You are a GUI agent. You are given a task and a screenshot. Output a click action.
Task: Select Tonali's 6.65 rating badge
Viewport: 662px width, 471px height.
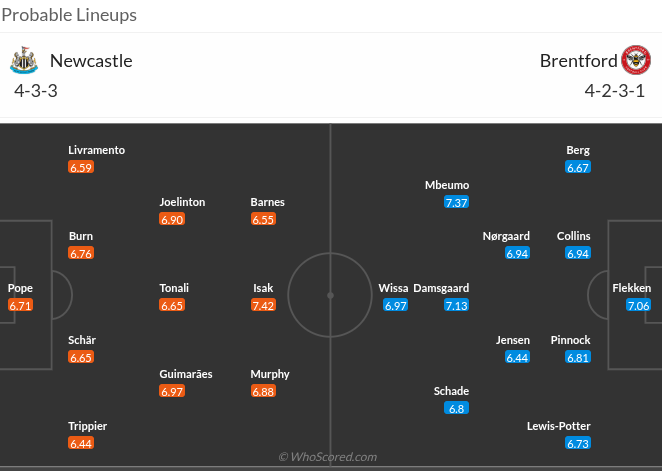click(172, 305)
